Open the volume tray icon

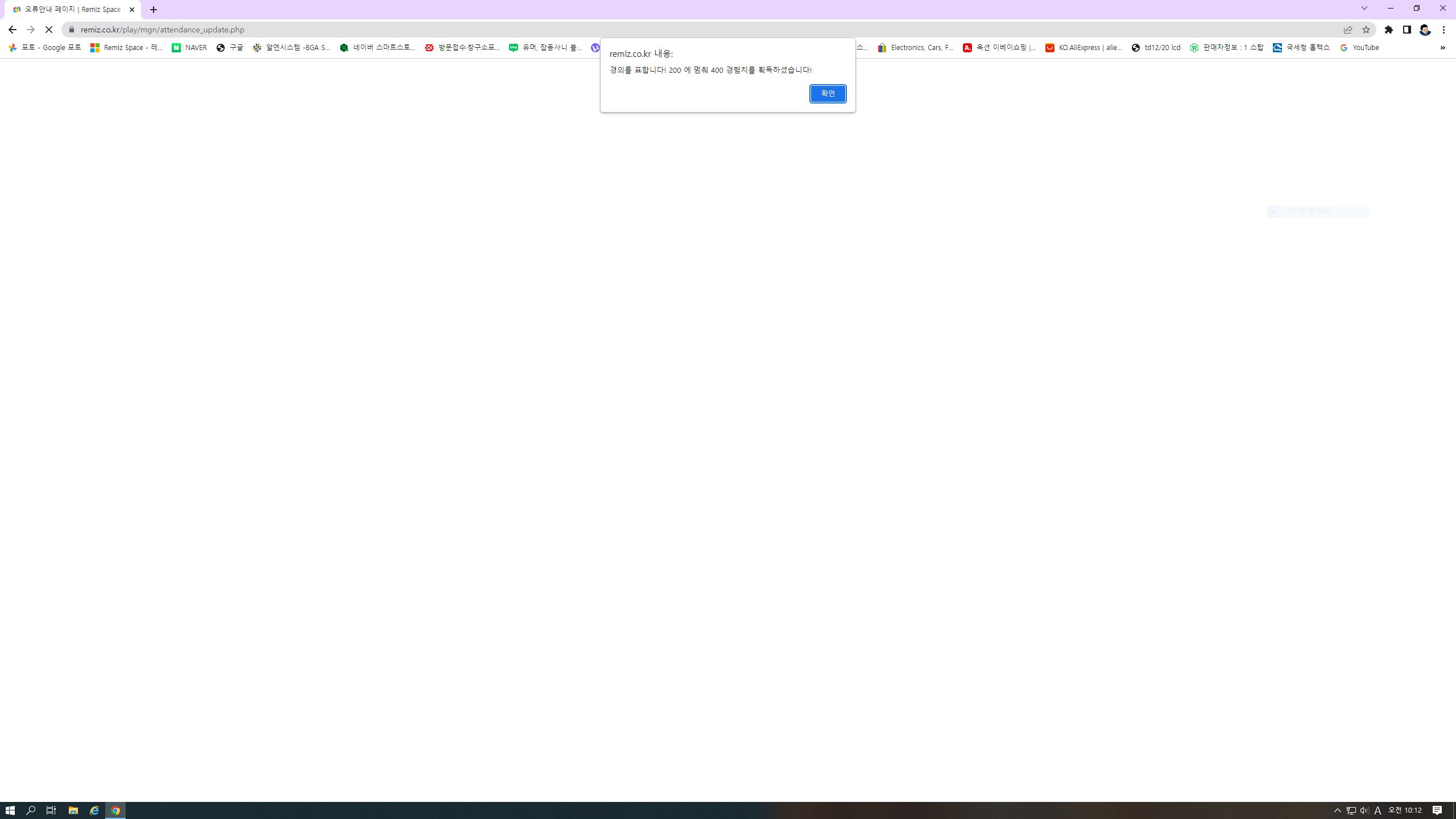(x=1364, y=810)
